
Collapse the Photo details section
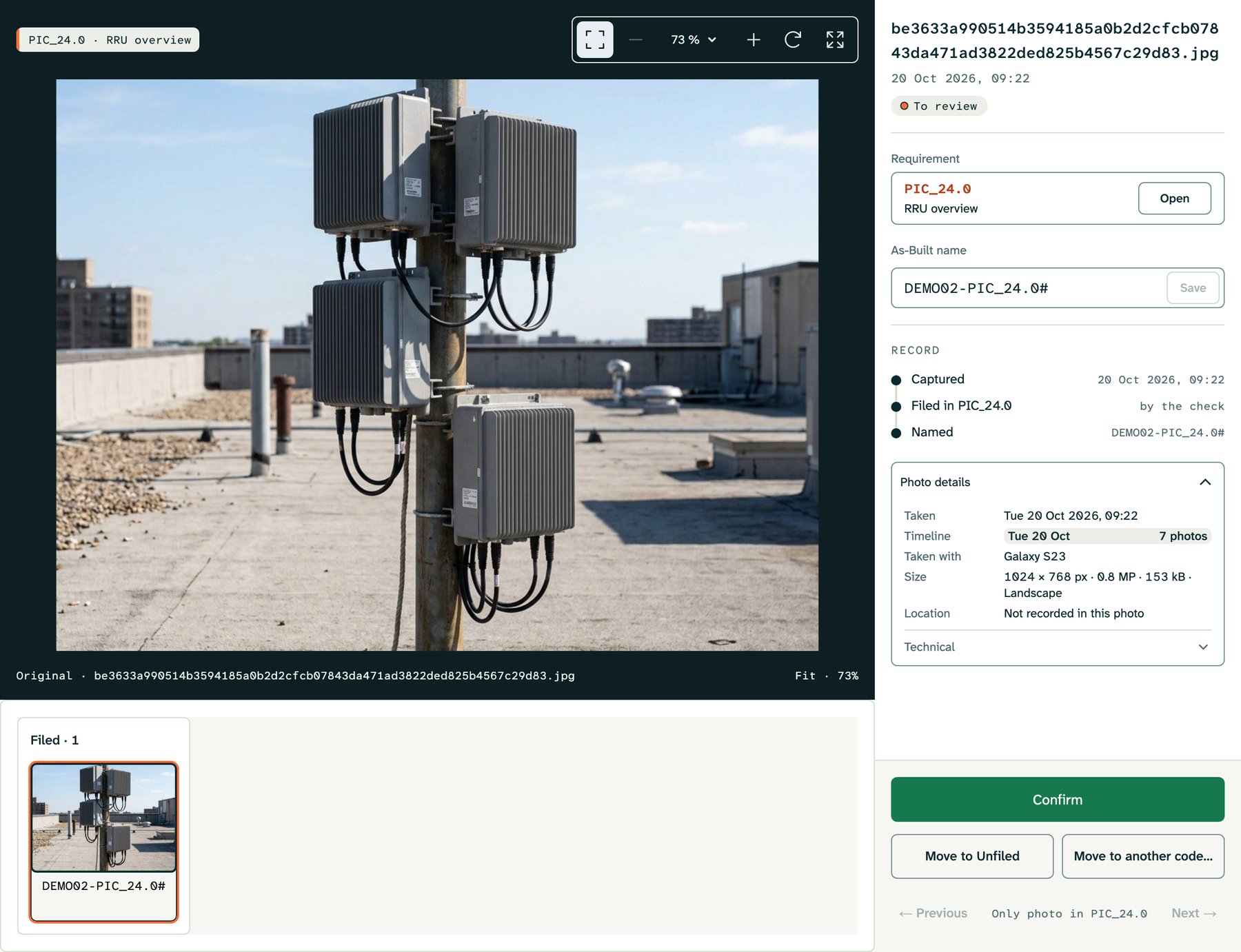point(1058,482)
